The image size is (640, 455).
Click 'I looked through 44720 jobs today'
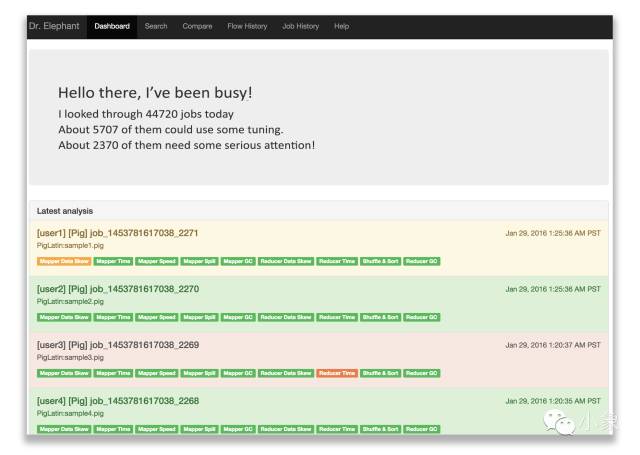tap(146, 114)
